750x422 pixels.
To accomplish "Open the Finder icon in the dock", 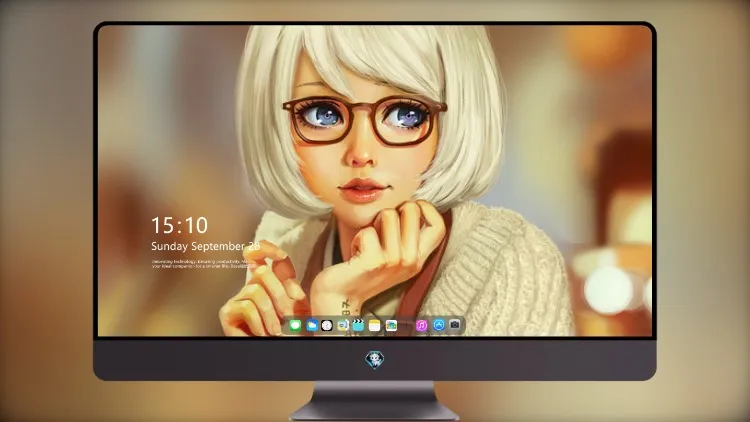I will coord(343,325).
